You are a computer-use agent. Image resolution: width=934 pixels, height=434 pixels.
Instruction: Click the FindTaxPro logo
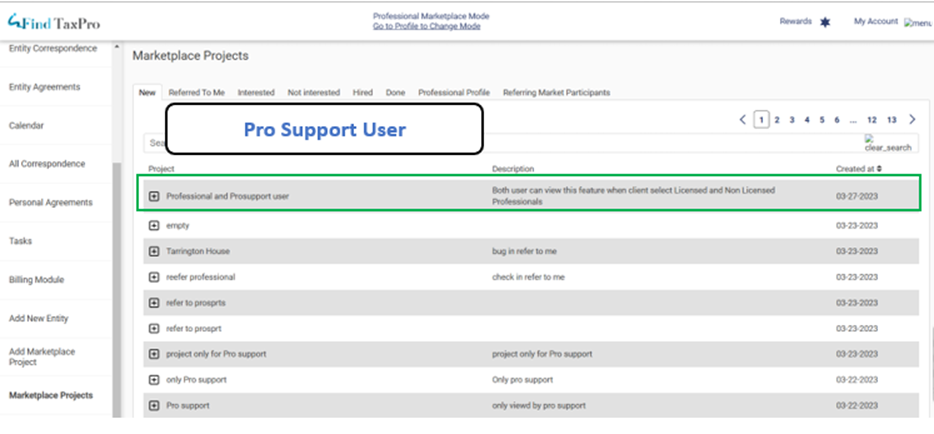53,22
